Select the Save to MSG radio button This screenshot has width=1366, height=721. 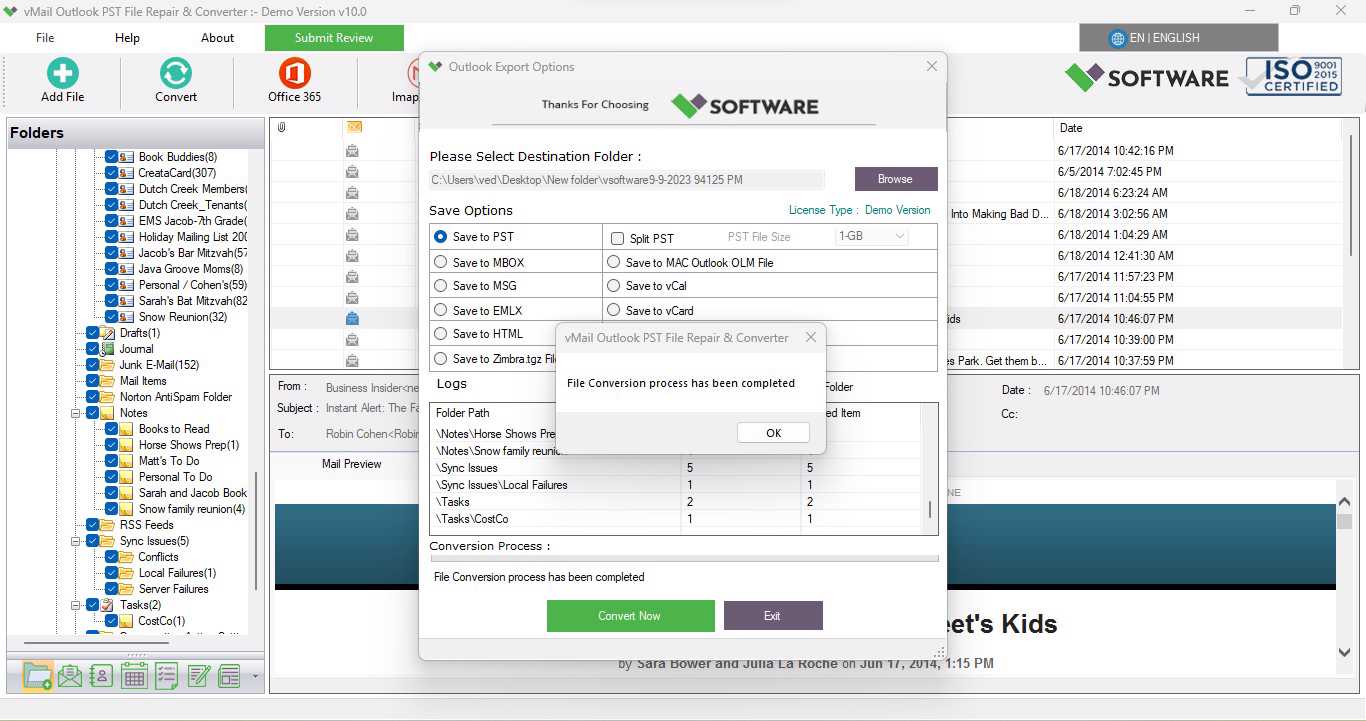pos(440,286)
